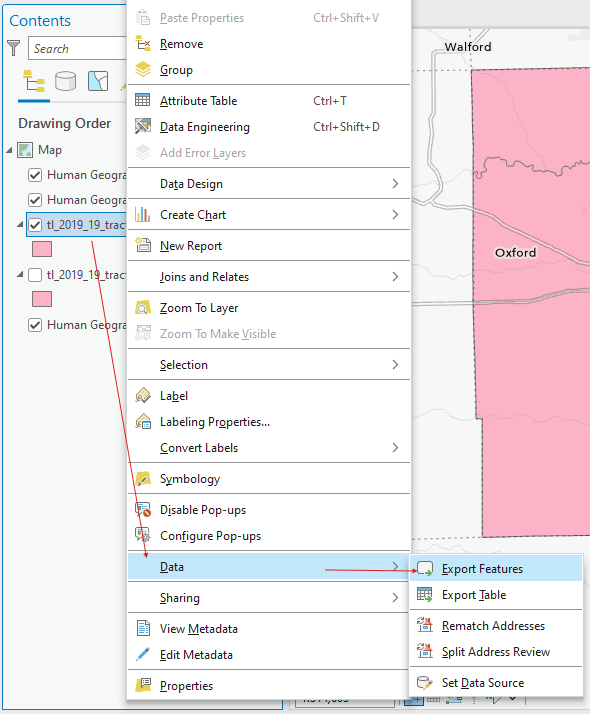
Task: Click the Zoom To Layer magnifier icon
Action: (143, 308)
